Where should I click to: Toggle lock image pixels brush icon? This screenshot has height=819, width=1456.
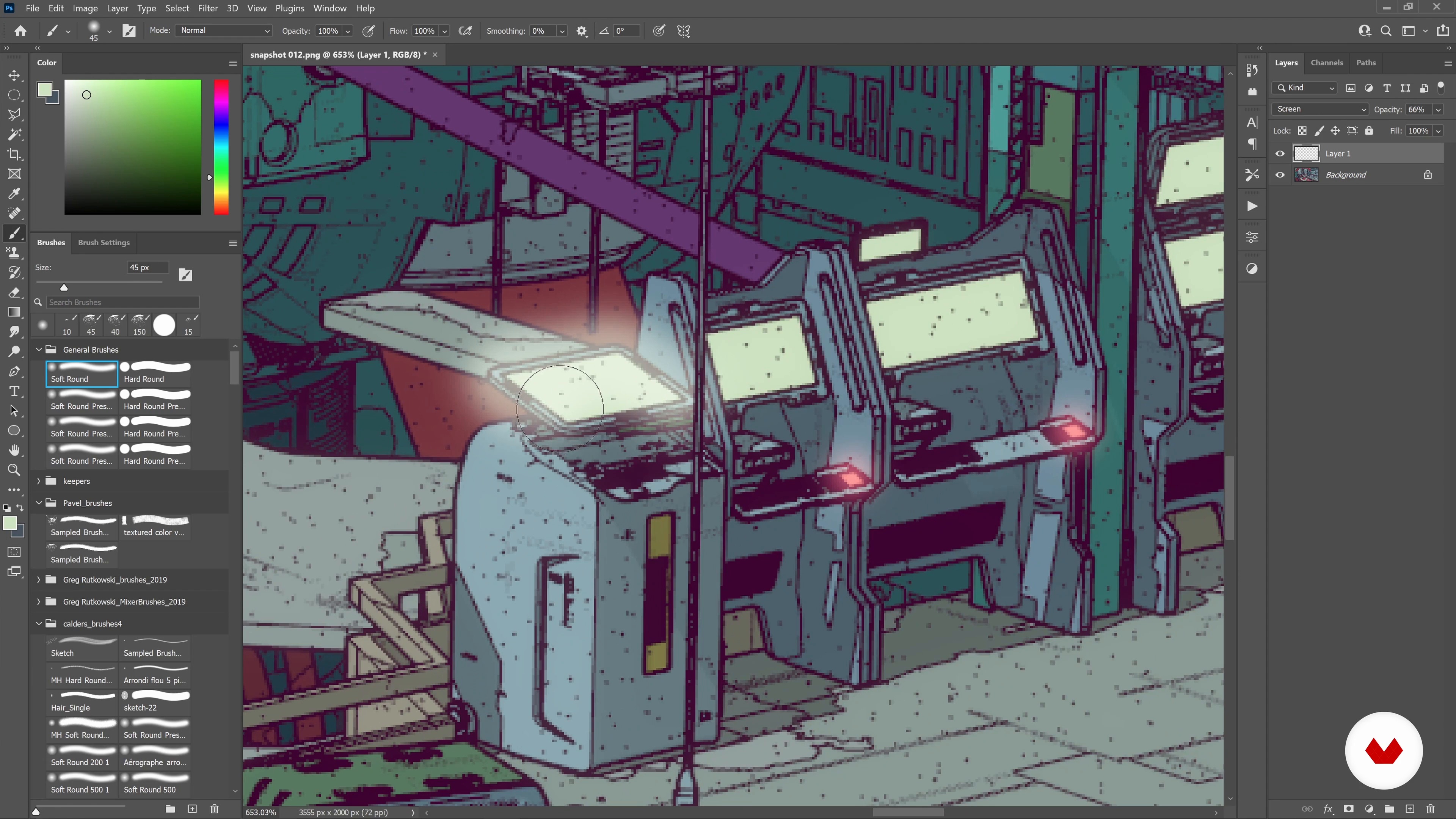point(1319,130)
